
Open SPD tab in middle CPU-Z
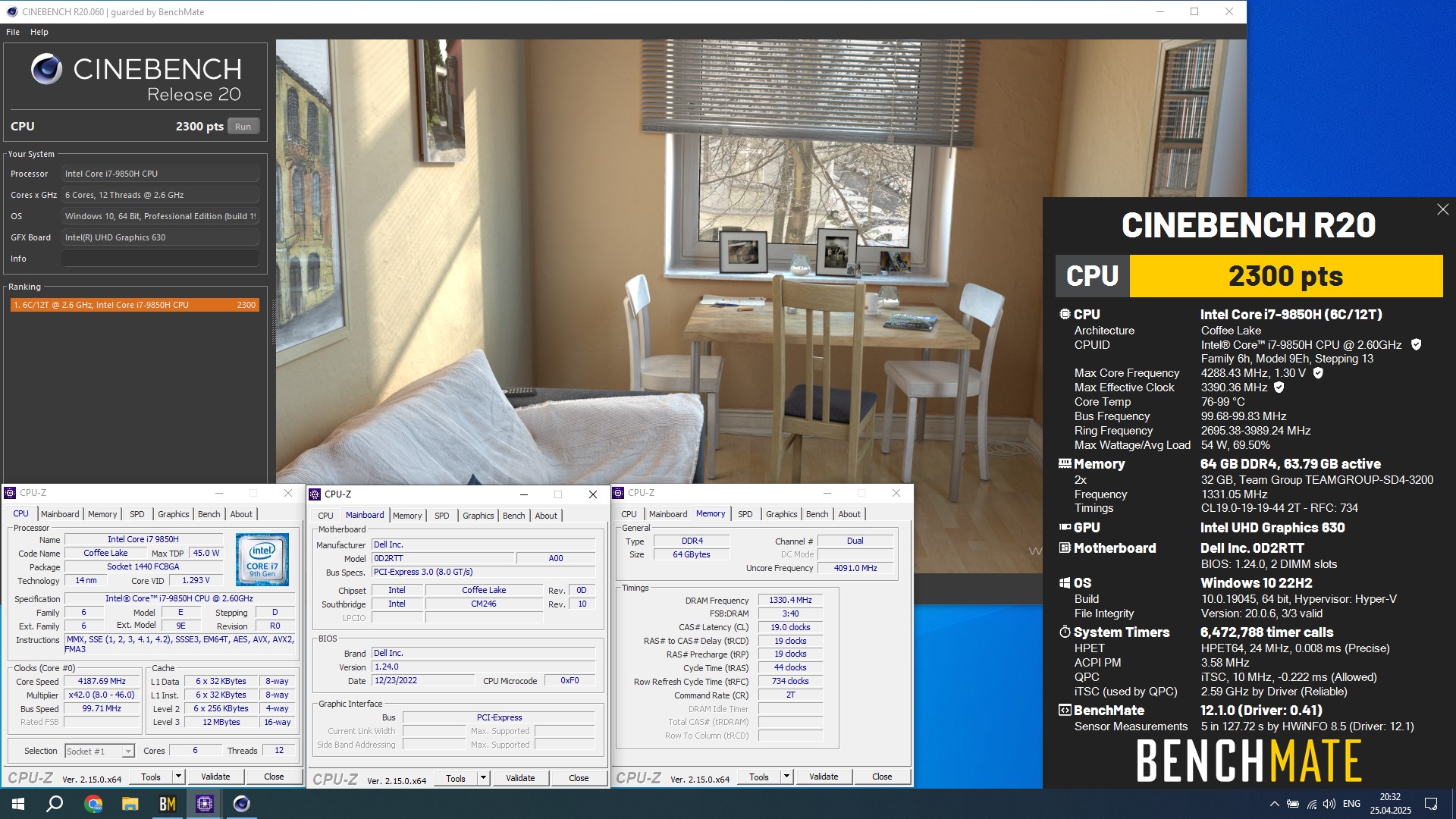point(441,516)
